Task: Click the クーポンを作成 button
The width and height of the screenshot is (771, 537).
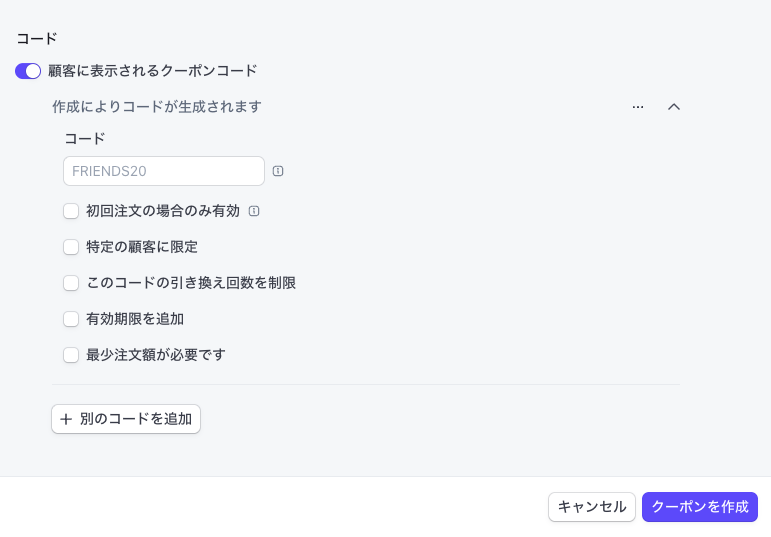Action: (x=700, y=507)
